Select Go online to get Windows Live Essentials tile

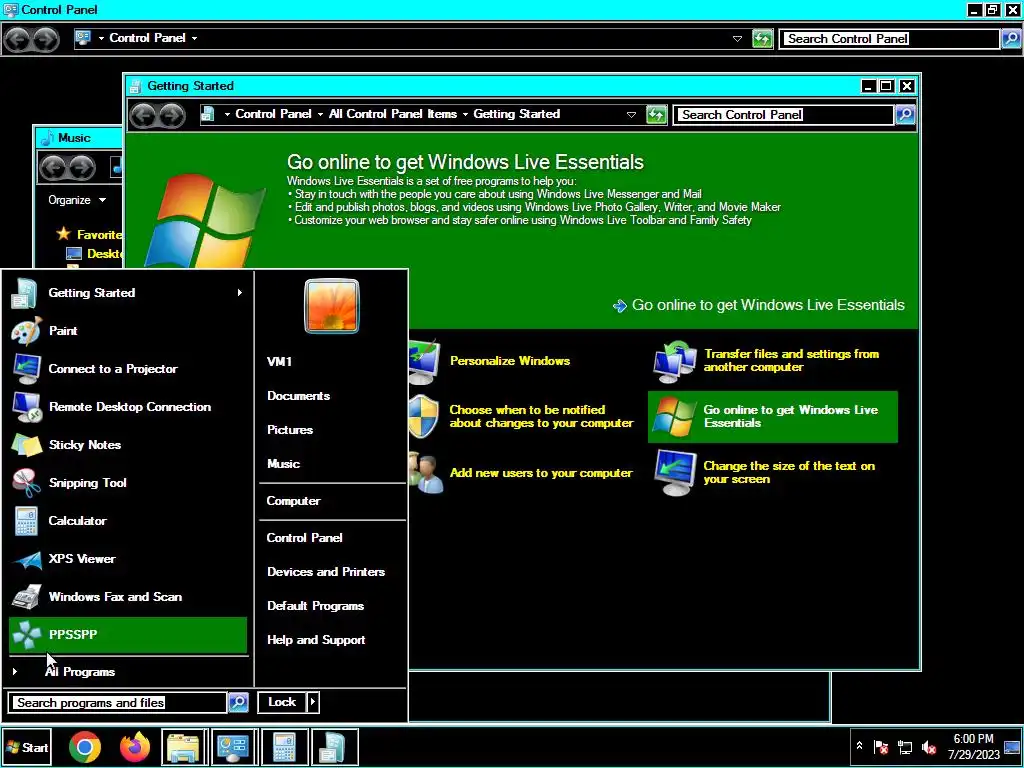coord(773,417)
